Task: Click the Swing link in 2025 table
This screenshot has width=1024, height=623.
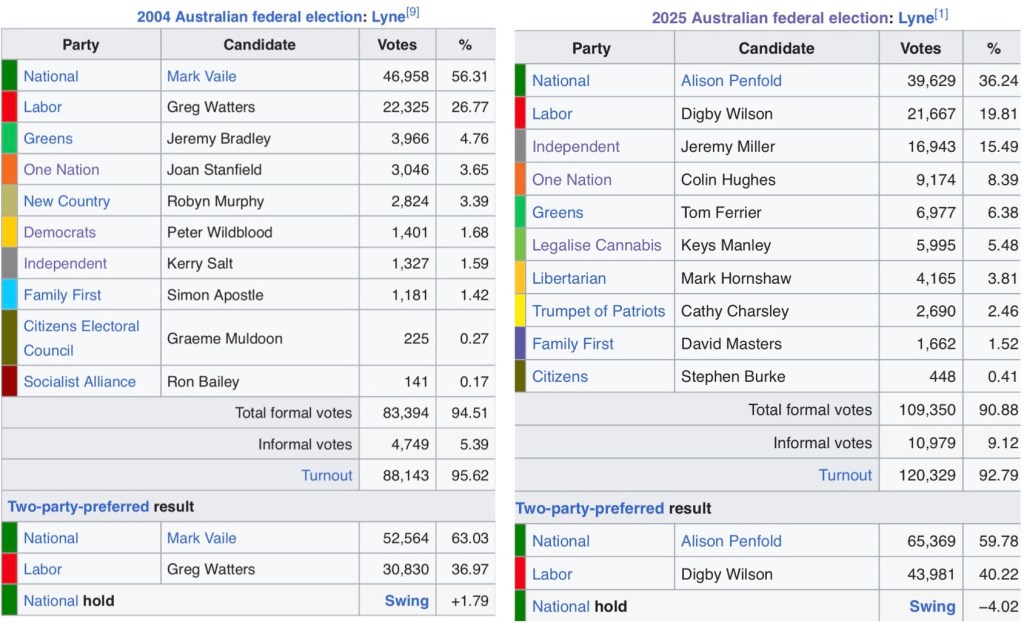Action: [x=931, y=606]
